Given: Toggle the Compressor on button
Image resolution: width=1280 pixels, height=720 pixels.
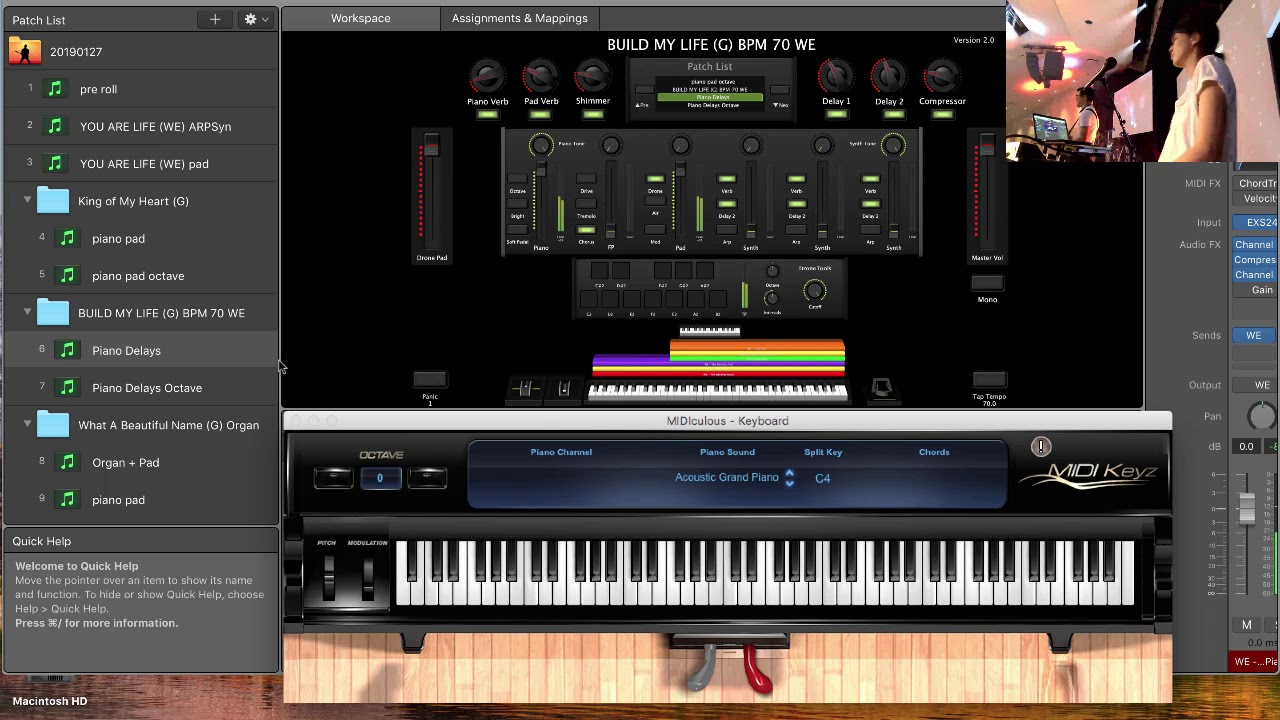Looking at the screenshot, I should (x=942, y=115).
